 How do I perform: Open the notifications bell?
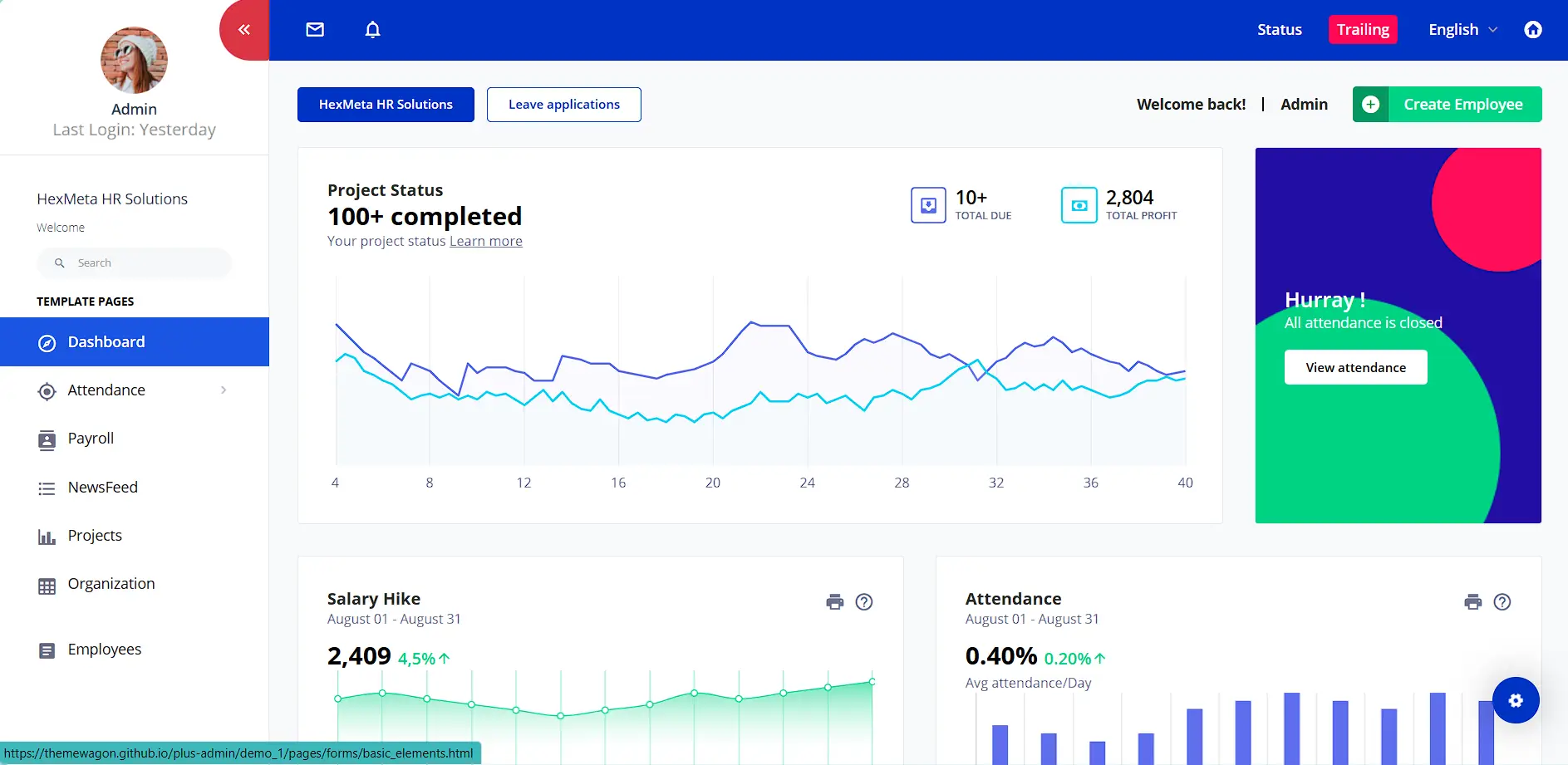tap(372, 30)
